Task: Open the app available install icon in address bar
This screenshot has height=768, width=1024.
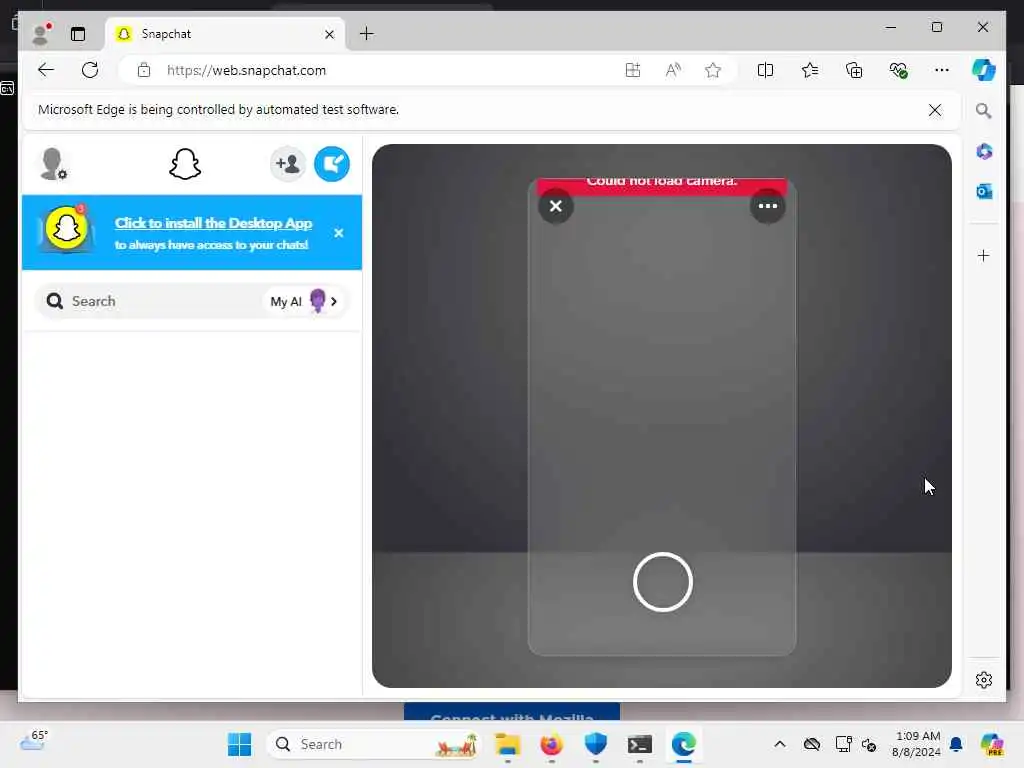Action: coord(633,70)
